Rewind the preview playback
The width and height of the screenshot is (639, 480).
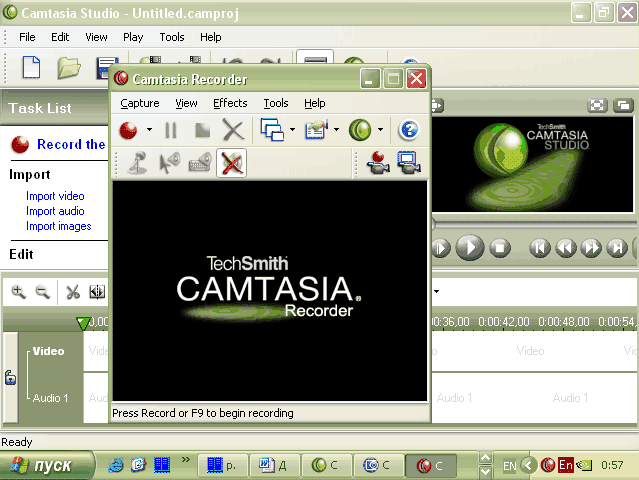click(x=566, y=247)
